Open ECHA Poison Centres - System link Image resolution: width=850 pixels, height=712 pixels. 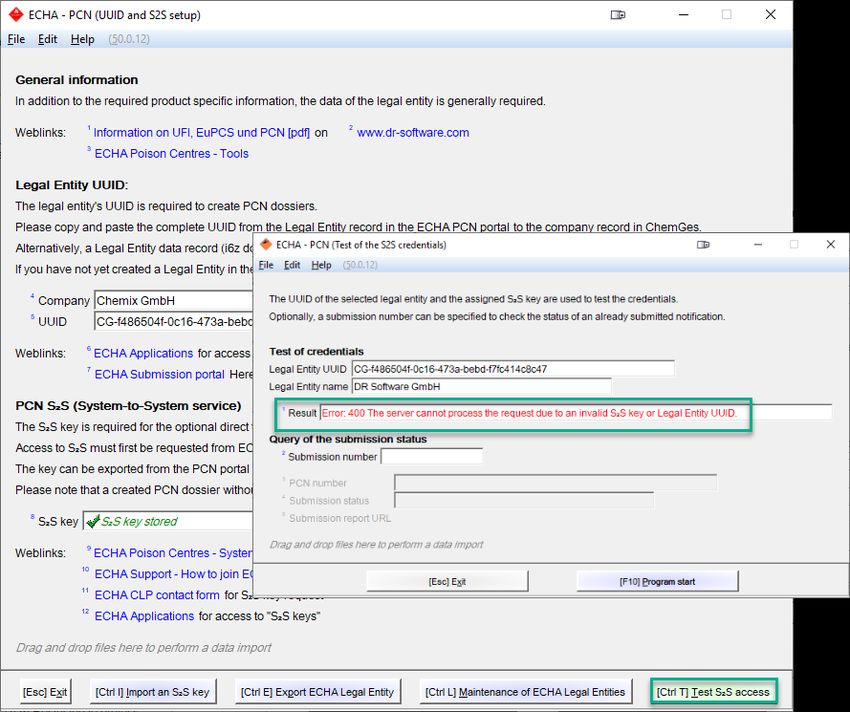click(x=173, y=553)
